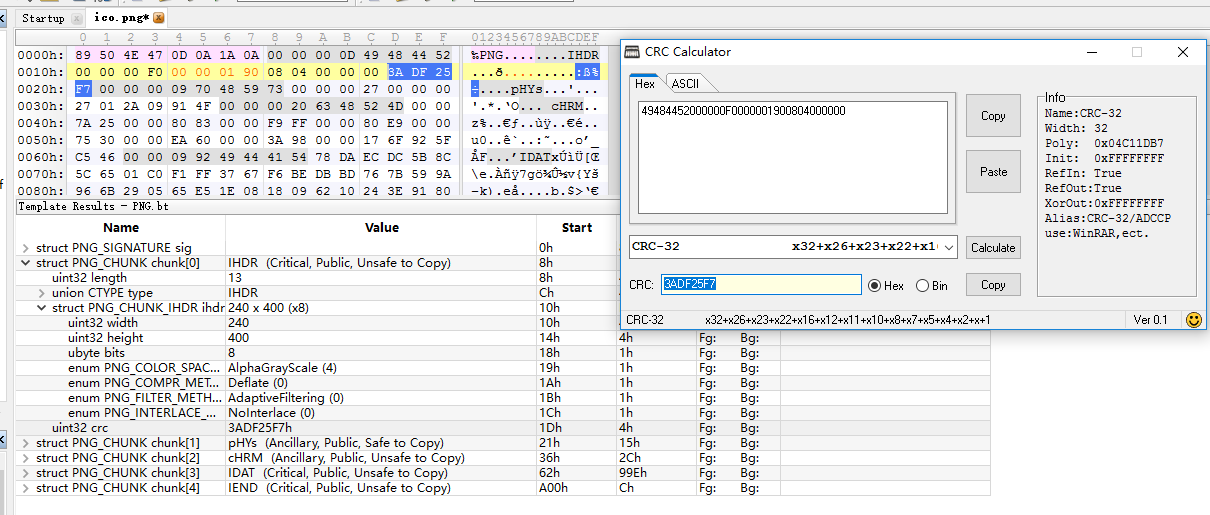Expand the union CTYPE type node
This screenshot has height=515, width=1210.
[x=42, y=293]
